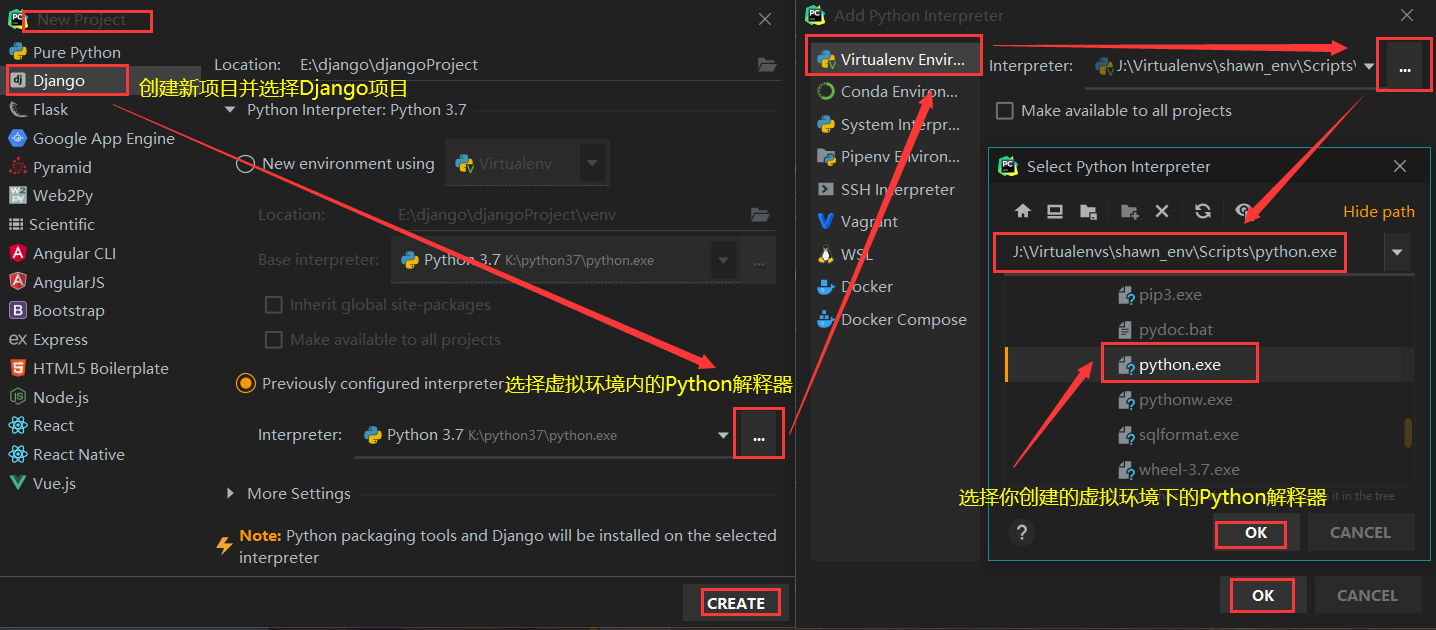Delete selected file in file chooser toolbar
The height and width of the screenshot is (630, 1436).
[1161, 211]
